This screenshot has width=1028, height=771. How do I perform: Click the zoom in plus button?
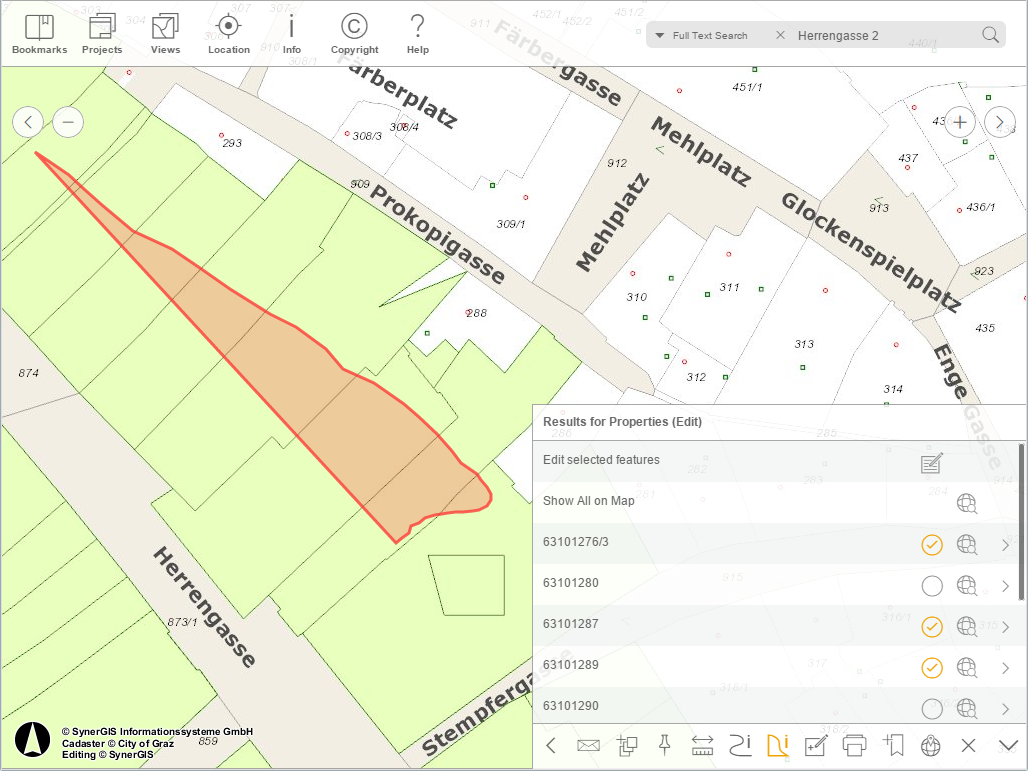click(x=960, y=122)
